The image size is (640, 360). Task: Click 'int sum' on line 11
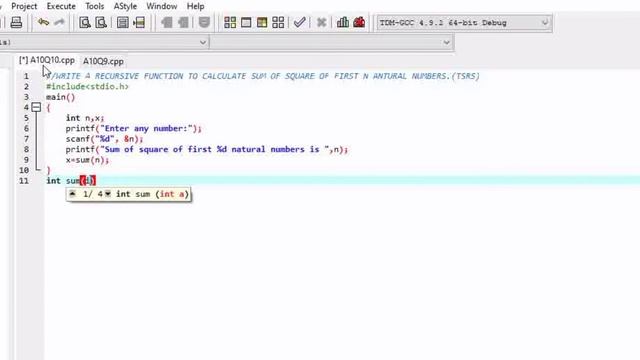point(63,181)
